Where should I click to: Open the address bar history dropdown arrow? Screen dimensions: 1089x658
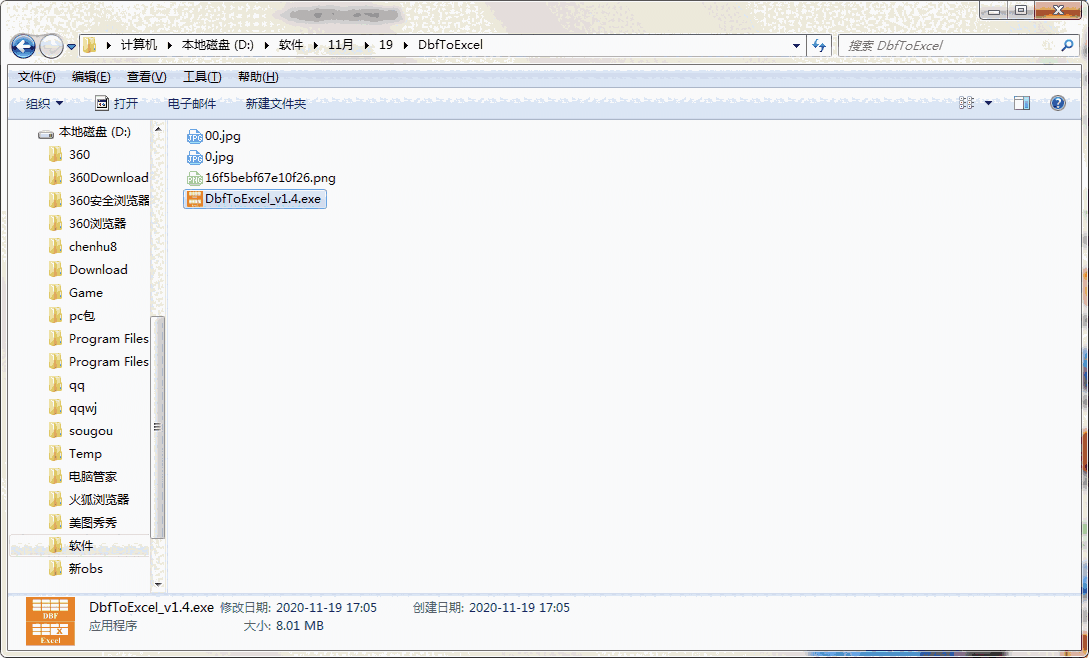(797, 45)
